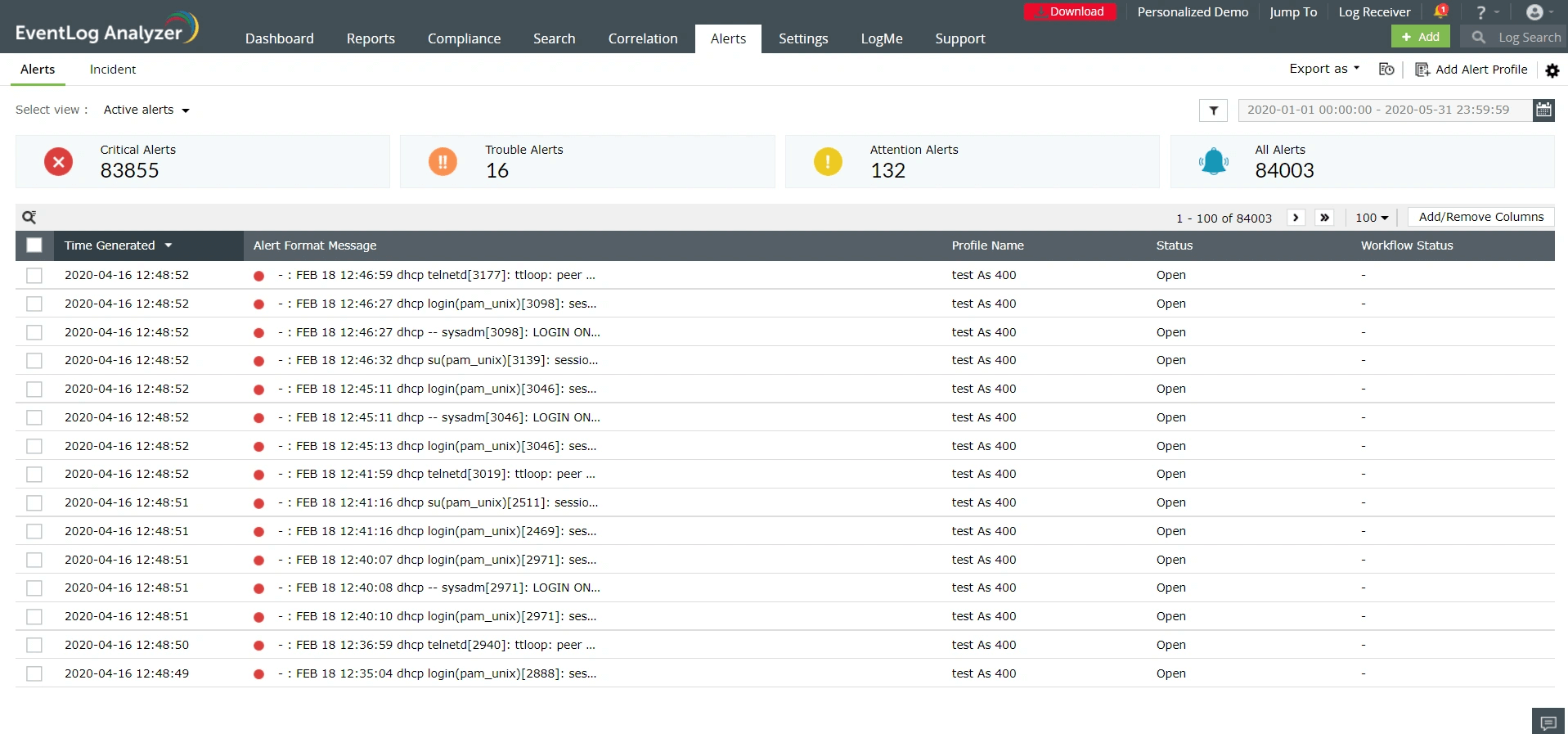Click red severity dot for telnetd[3177] alert

click(x=258, y=276)
